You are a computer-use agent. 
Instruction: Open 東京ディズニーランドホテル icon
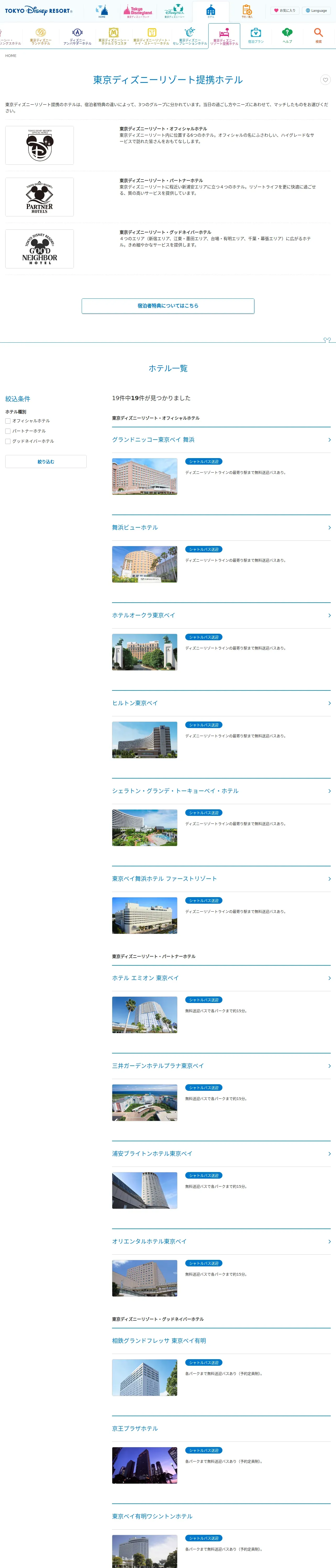tap(41, 36)
